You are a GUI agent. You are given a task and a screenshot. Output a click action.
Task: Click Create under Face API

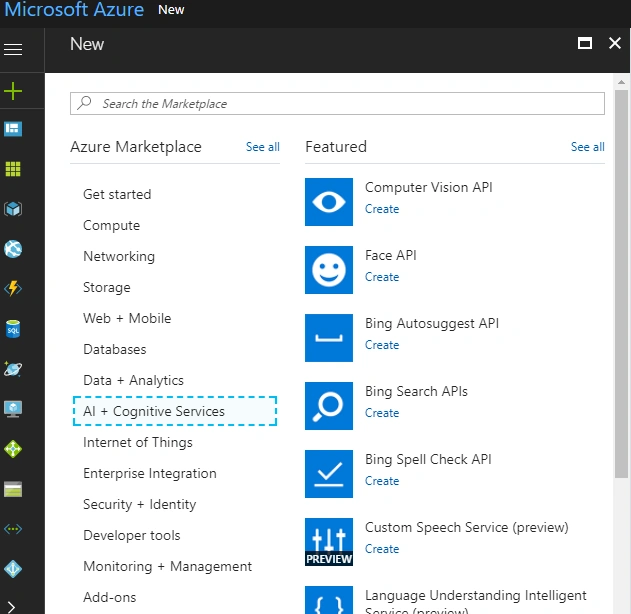coord(382,277)
